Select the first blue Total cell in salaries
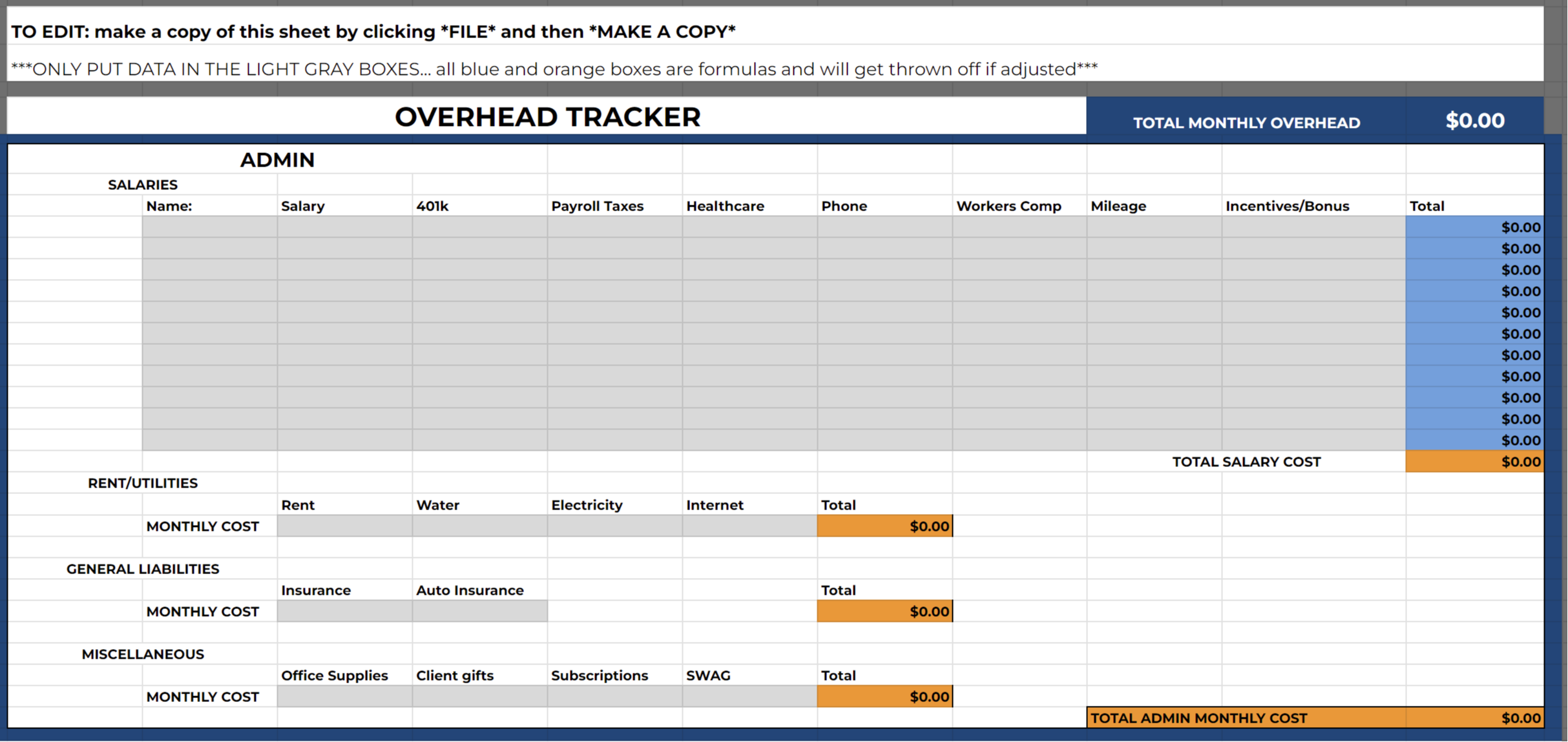1568x742 pixels. click(1474, 227)
